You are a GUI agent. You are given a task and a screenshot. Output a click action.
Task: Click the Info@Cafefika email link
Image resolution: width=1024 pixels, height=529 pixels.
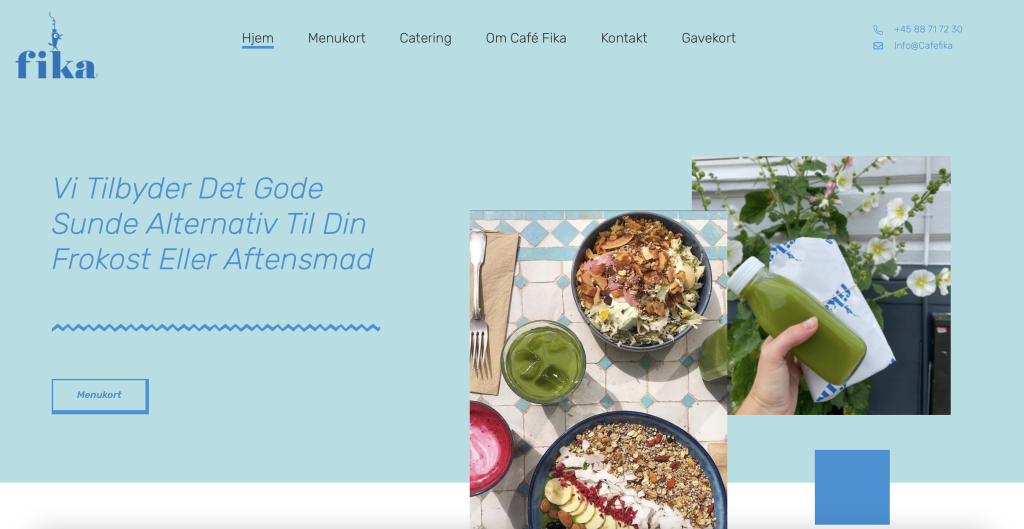click(923, 46)
